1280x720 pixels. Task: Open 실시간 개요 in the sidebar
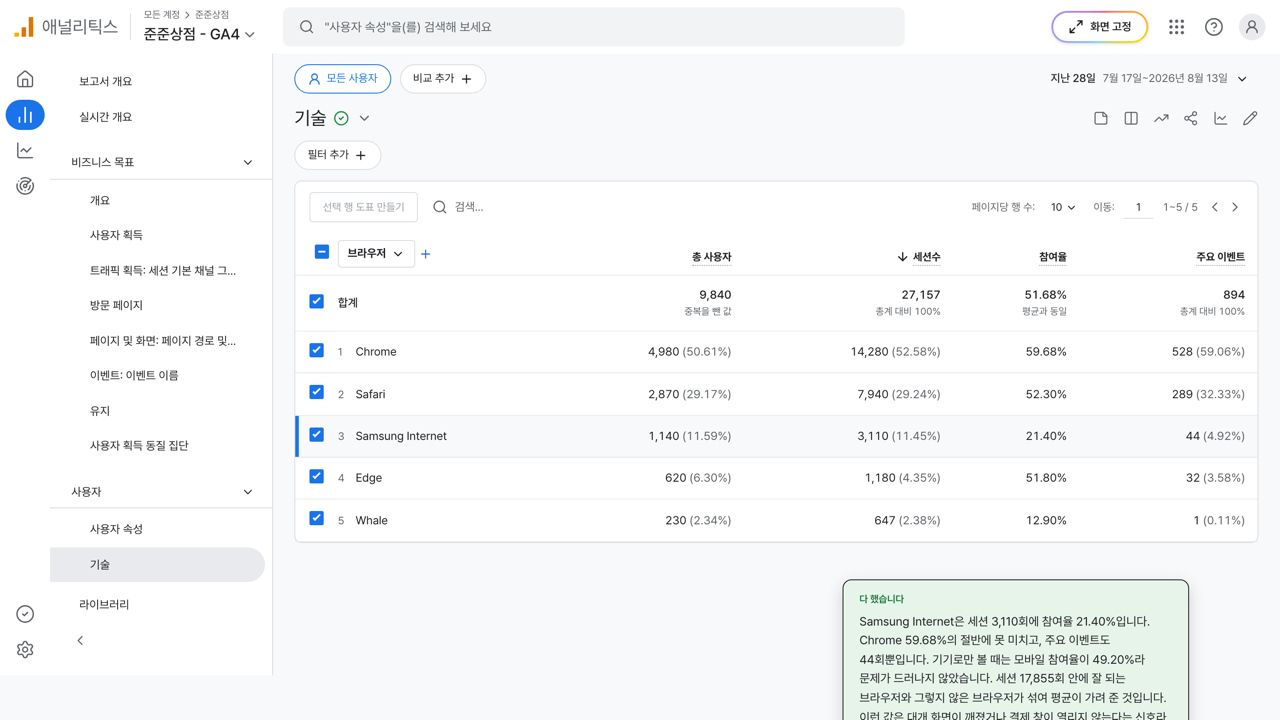click(x=105, y=117)
